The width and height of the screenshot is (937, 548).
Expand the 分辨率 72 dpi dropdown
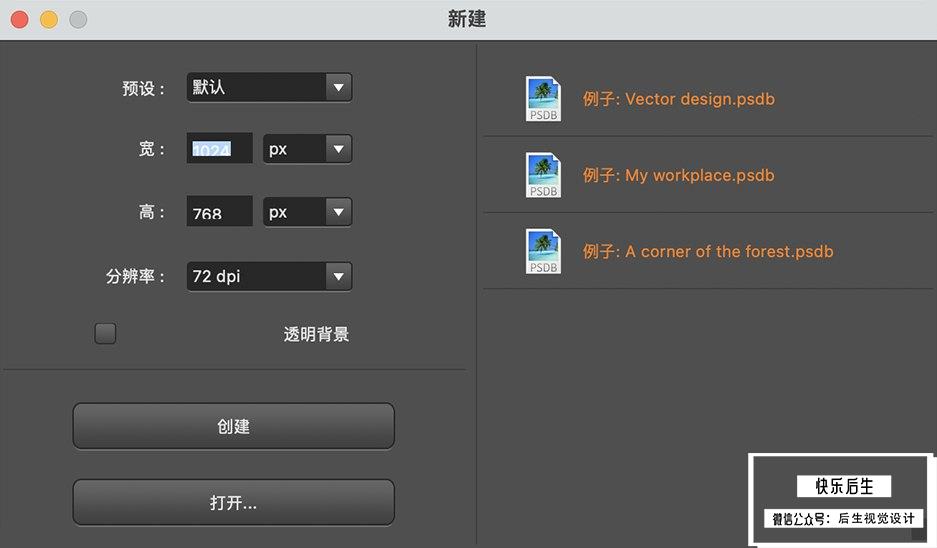coord(269,276)
